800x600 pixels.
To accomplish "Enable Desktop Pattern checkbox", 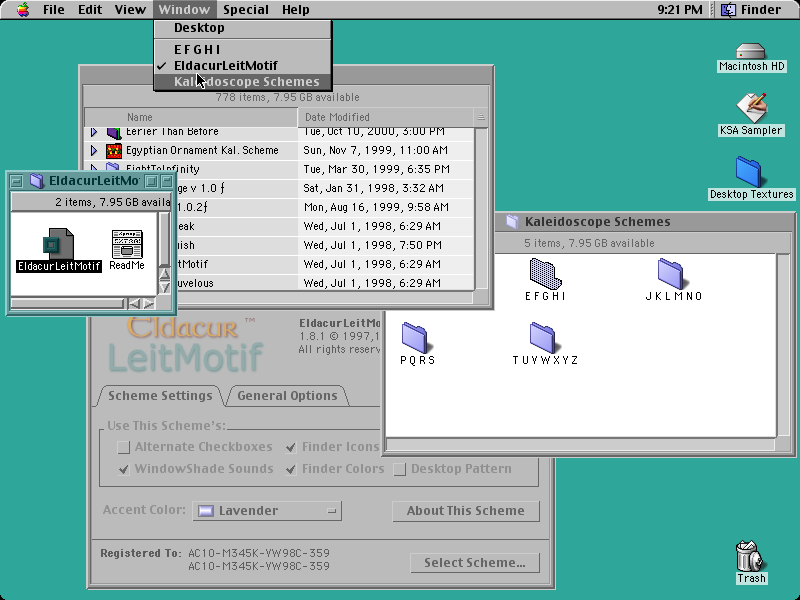I will click(x=399, y=469).
